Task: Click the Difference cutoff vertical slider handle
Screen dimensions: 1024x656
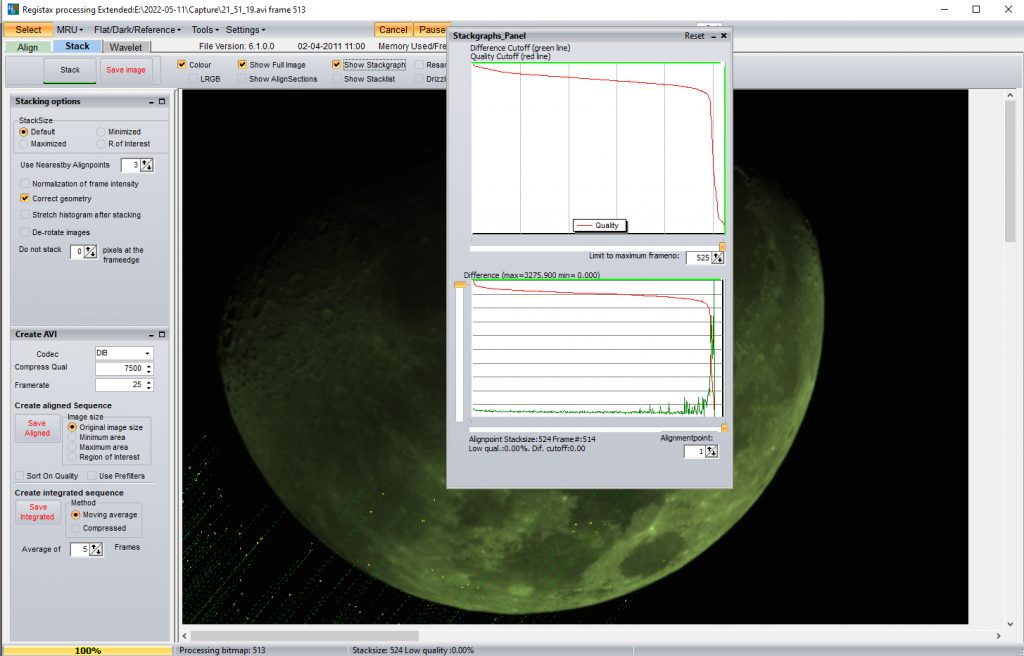Action: pos(460,286)
